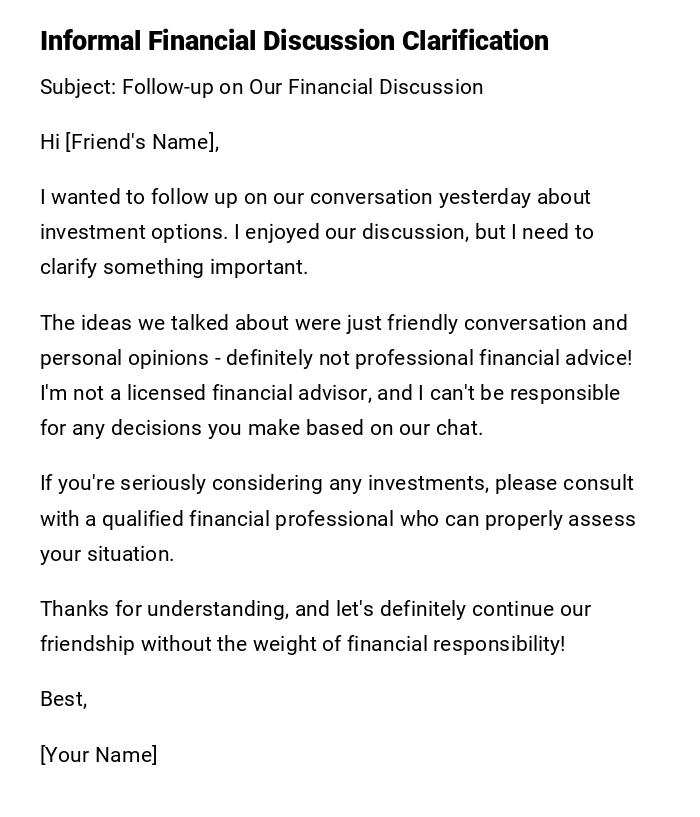
Task: Click the phrase "clarify something important"
Action: 173,267
